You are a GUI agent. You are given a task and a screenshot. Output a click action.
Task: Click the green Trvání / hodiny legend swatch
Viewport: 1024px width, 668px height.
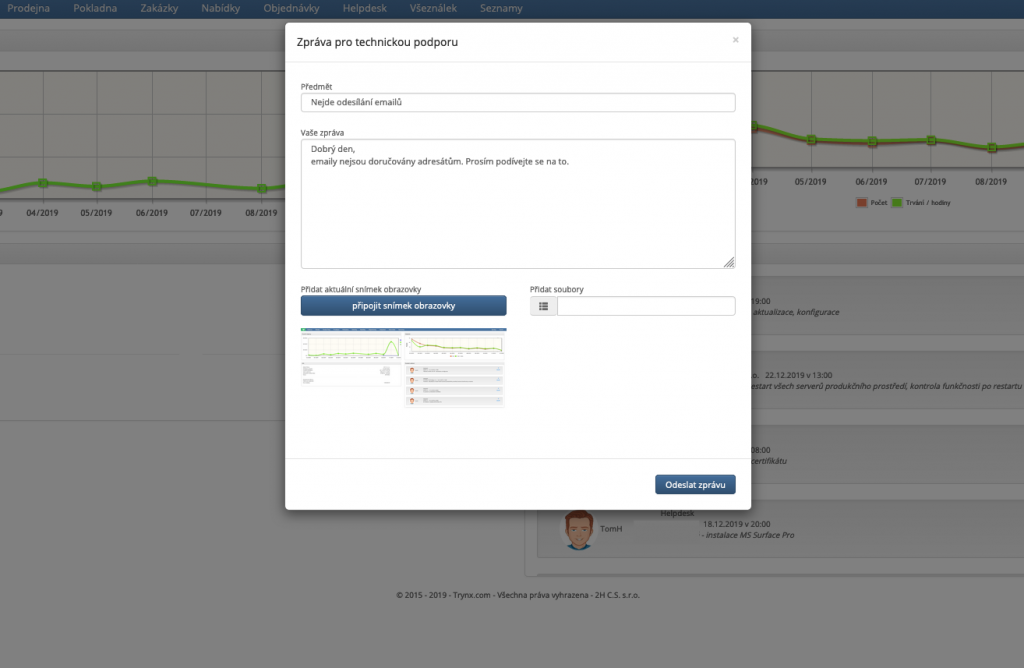[897, 203]
